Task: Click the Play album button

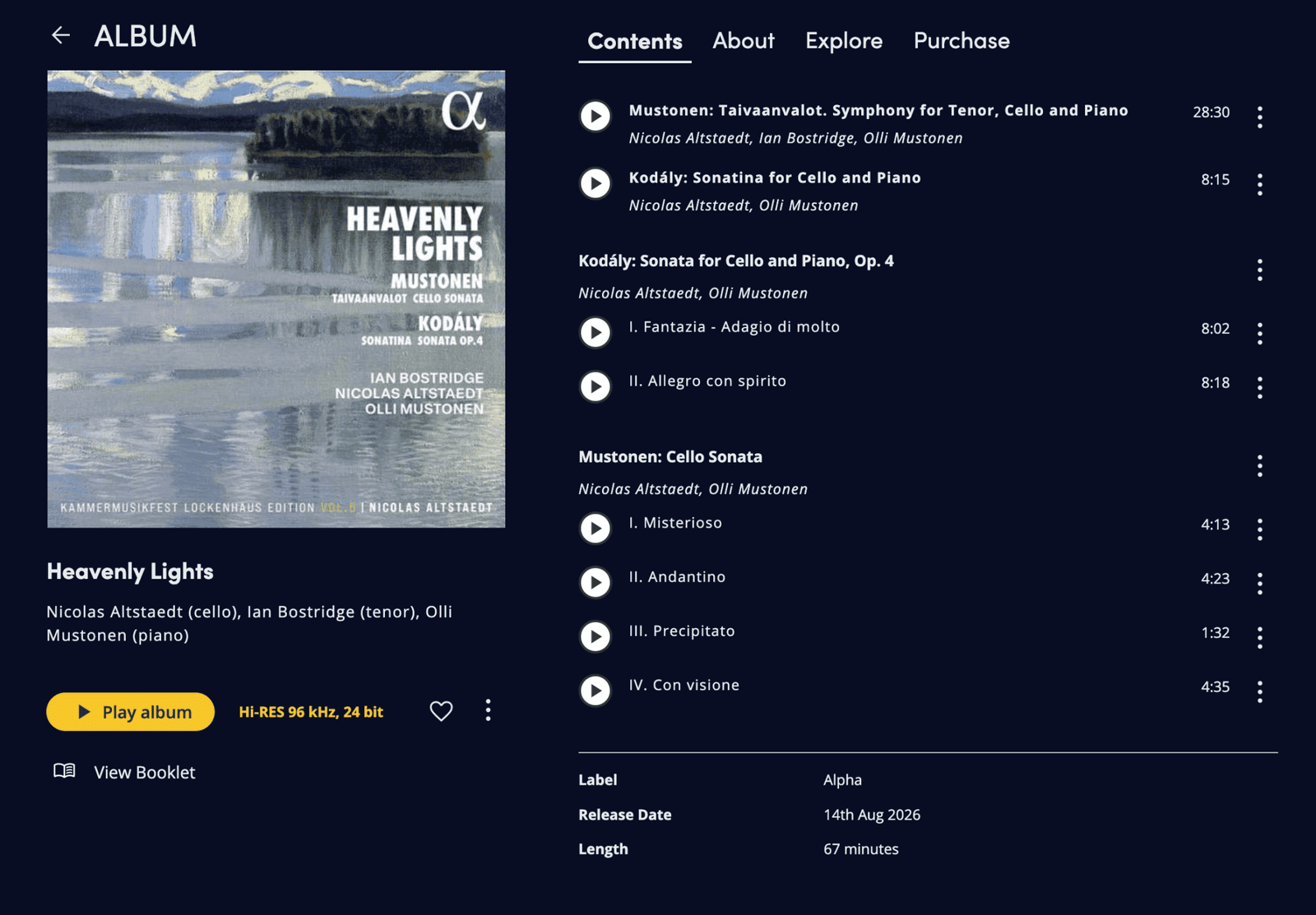Action: click(x=131, y=712)
